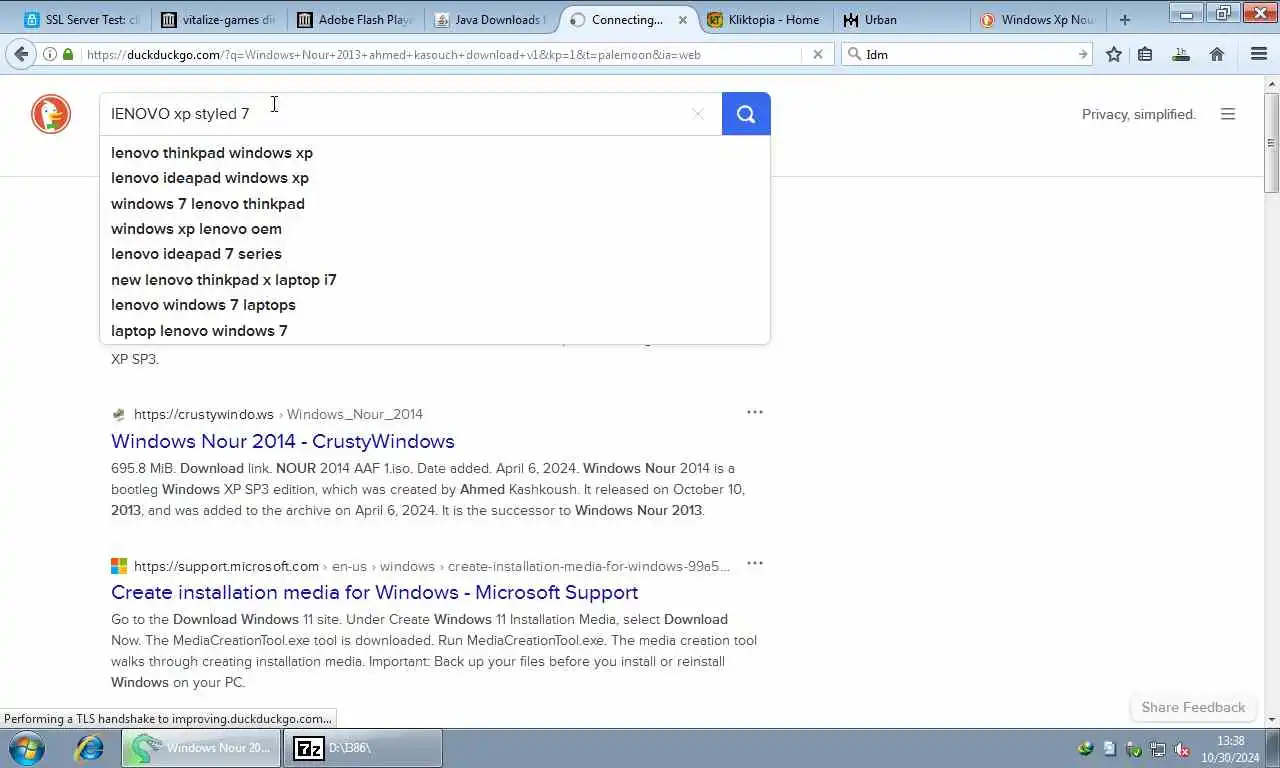This screenshot has height=768, width=1280.
Task: Click the Show desktop strip
Action: 1273,748
